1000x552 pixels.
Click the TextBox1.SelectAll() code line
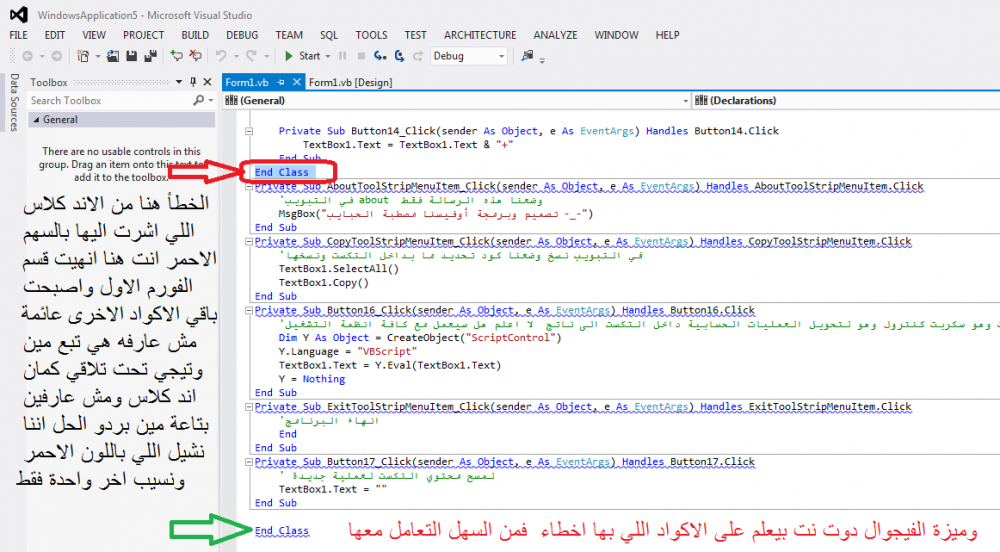[x=339, y=269]
